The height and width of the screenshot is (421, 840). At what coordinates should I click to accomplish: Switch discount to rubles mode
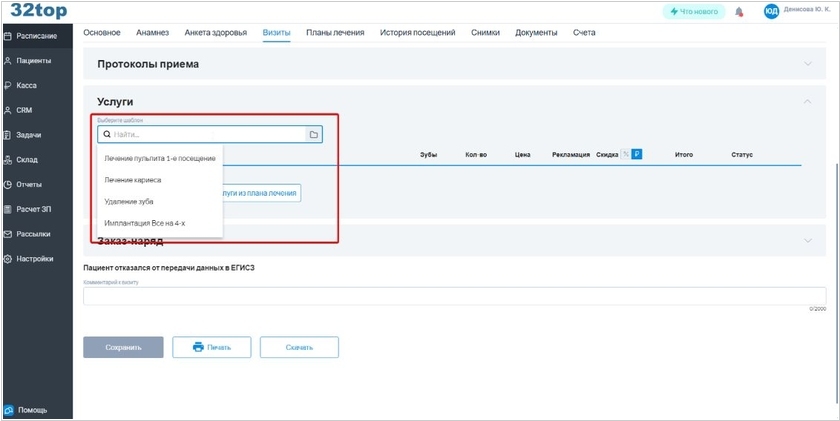[x=637, y=154]
